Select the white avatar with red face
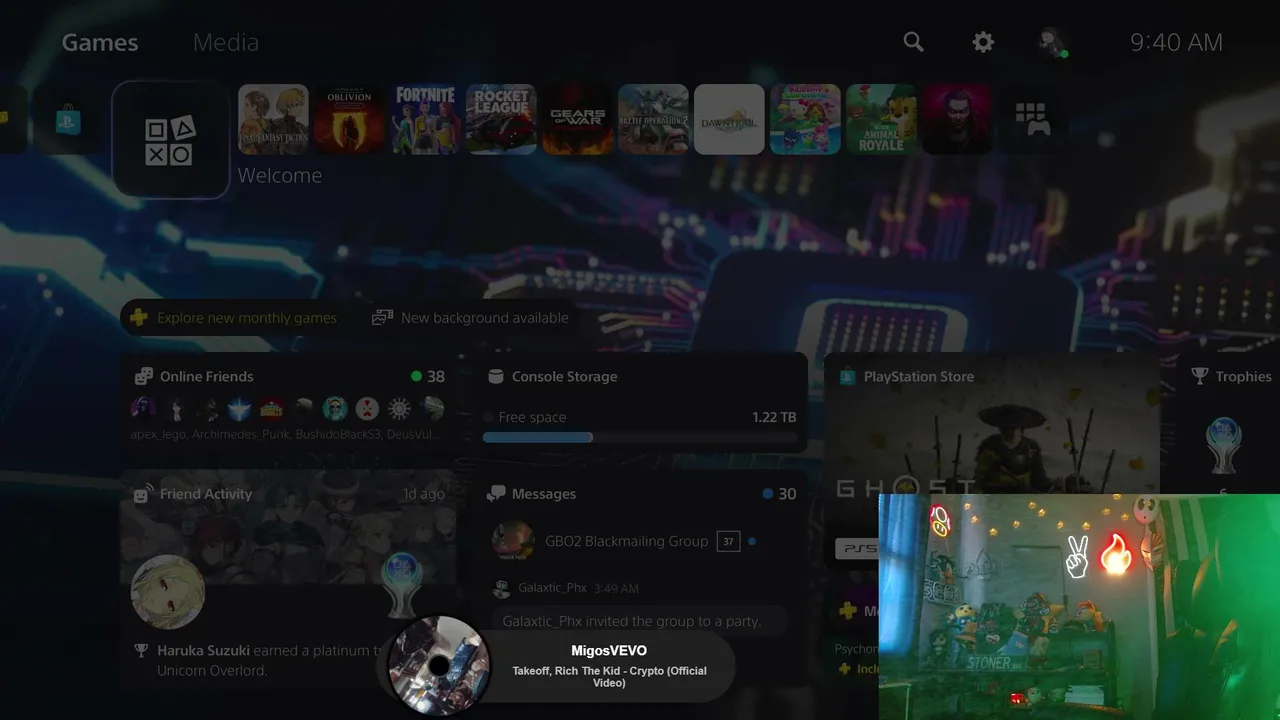This screenshot has width=1280, height=720. pyautogui.click(x=368, y=408)
